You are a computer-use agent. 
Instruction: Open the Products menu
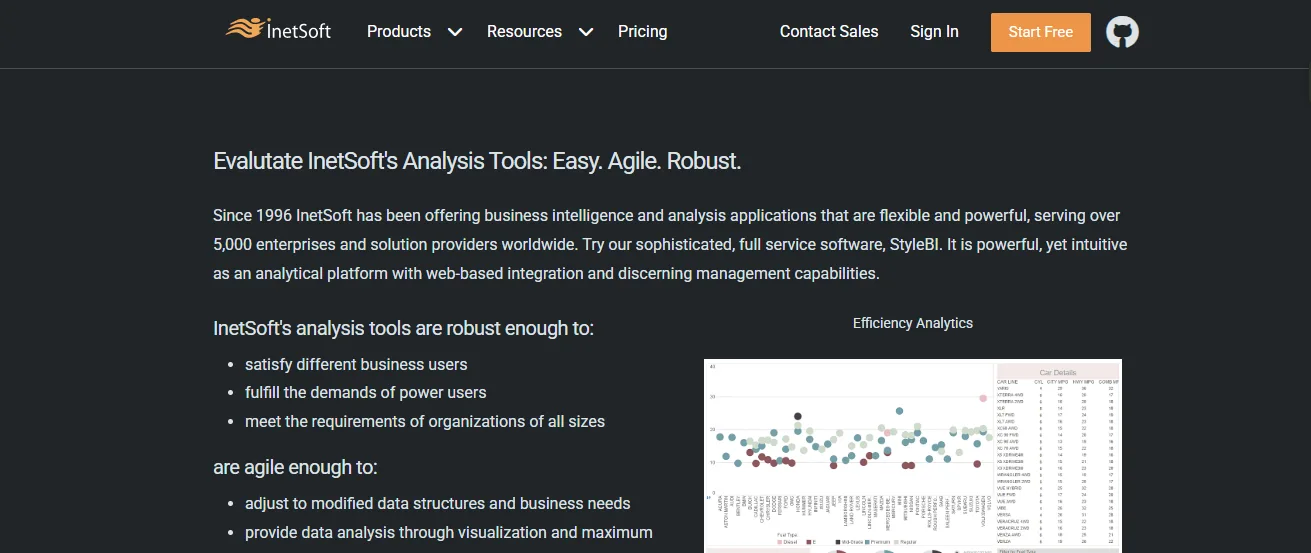tap(399, 32)
